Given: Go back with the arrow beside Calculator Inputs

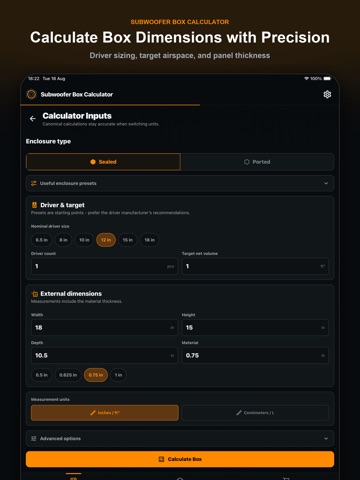Looking at the screenshot, I should [32, 119].
